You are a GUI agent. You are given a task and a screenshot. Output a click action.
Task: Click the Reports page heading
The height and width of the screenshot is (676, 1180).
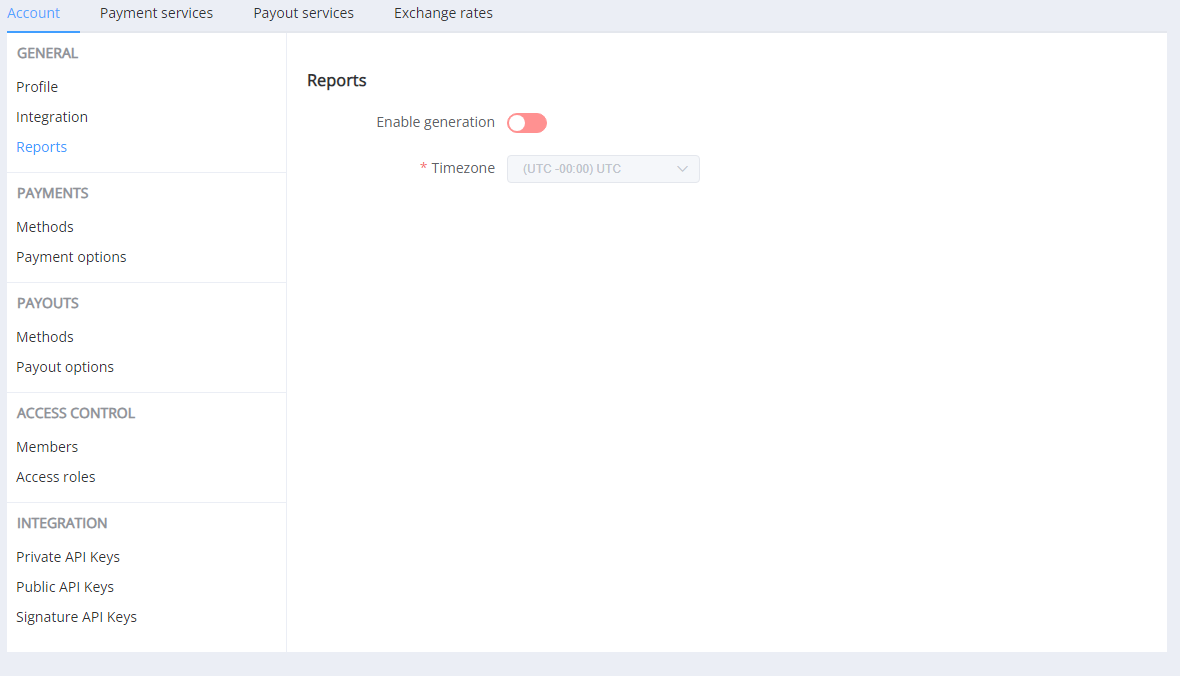click(x=337, y=81)
